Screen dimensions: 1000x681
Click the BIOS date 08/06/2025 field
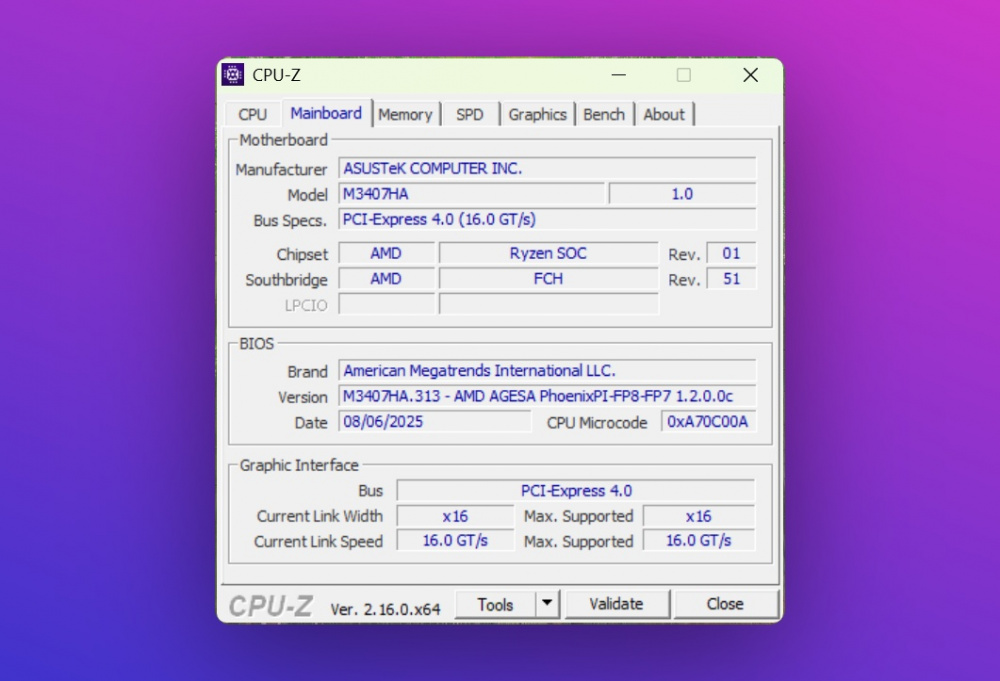point(435,421)
